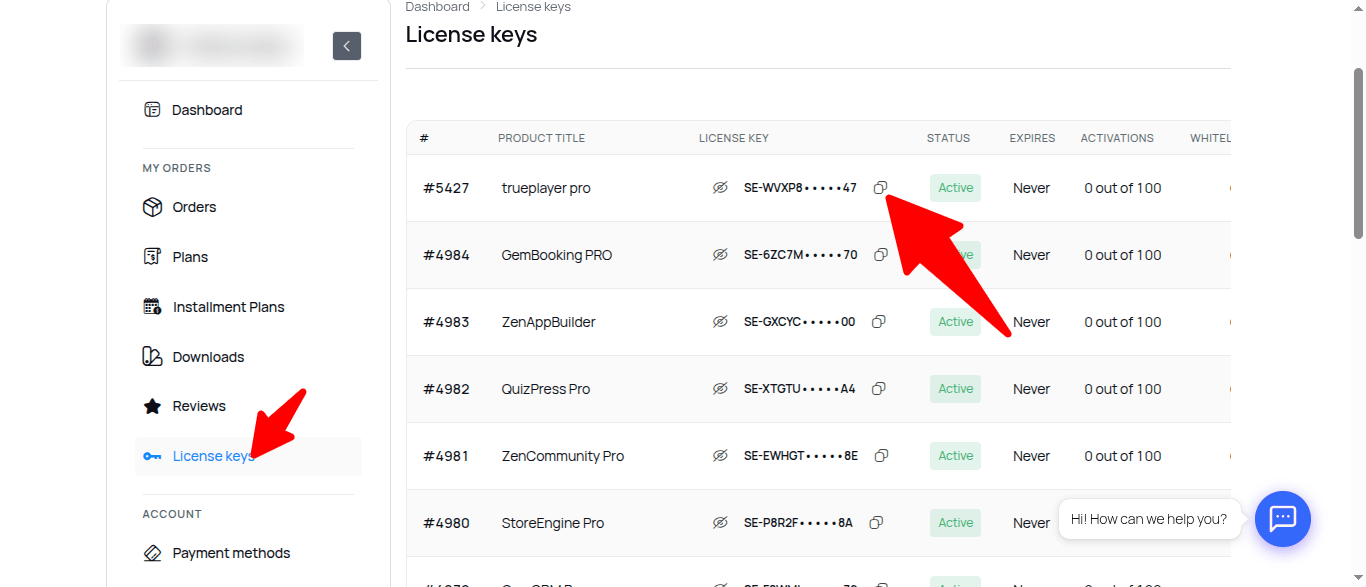The height and width of the screenshot is (587, 1366).
Task: Click the Expires column header
Action: (1032, 138)
